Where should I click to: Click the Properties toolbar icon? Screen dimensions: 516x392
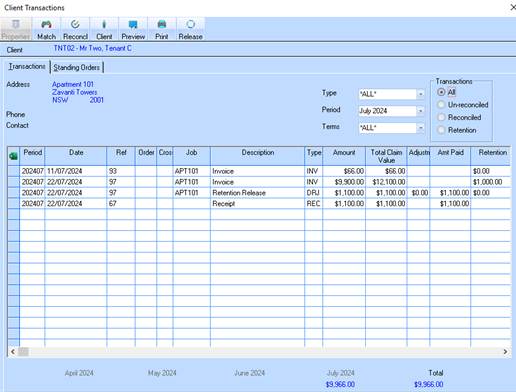[x=16, y=29]
